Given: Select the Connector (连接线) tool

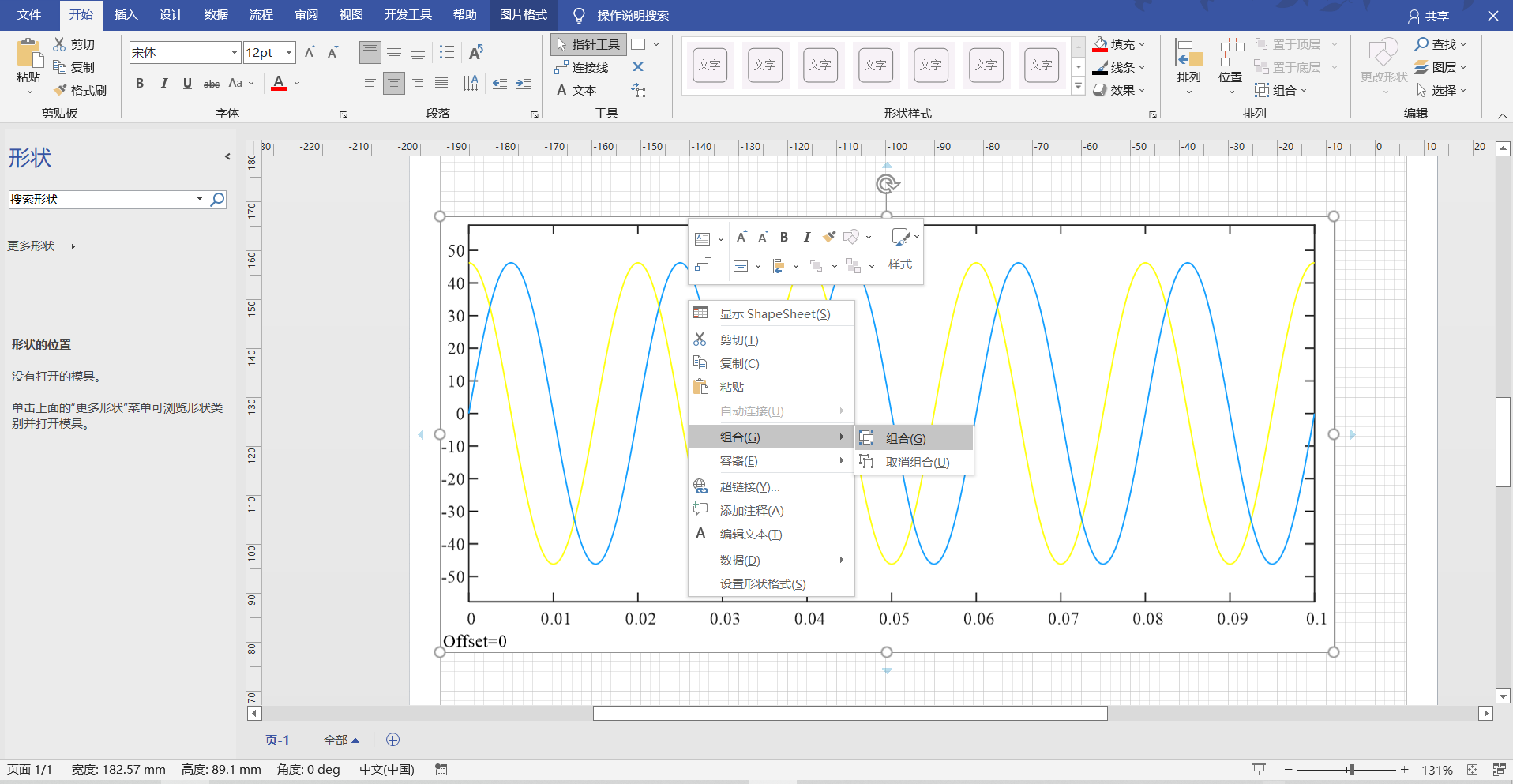Looking at the screenshot, I should point(582,67).
